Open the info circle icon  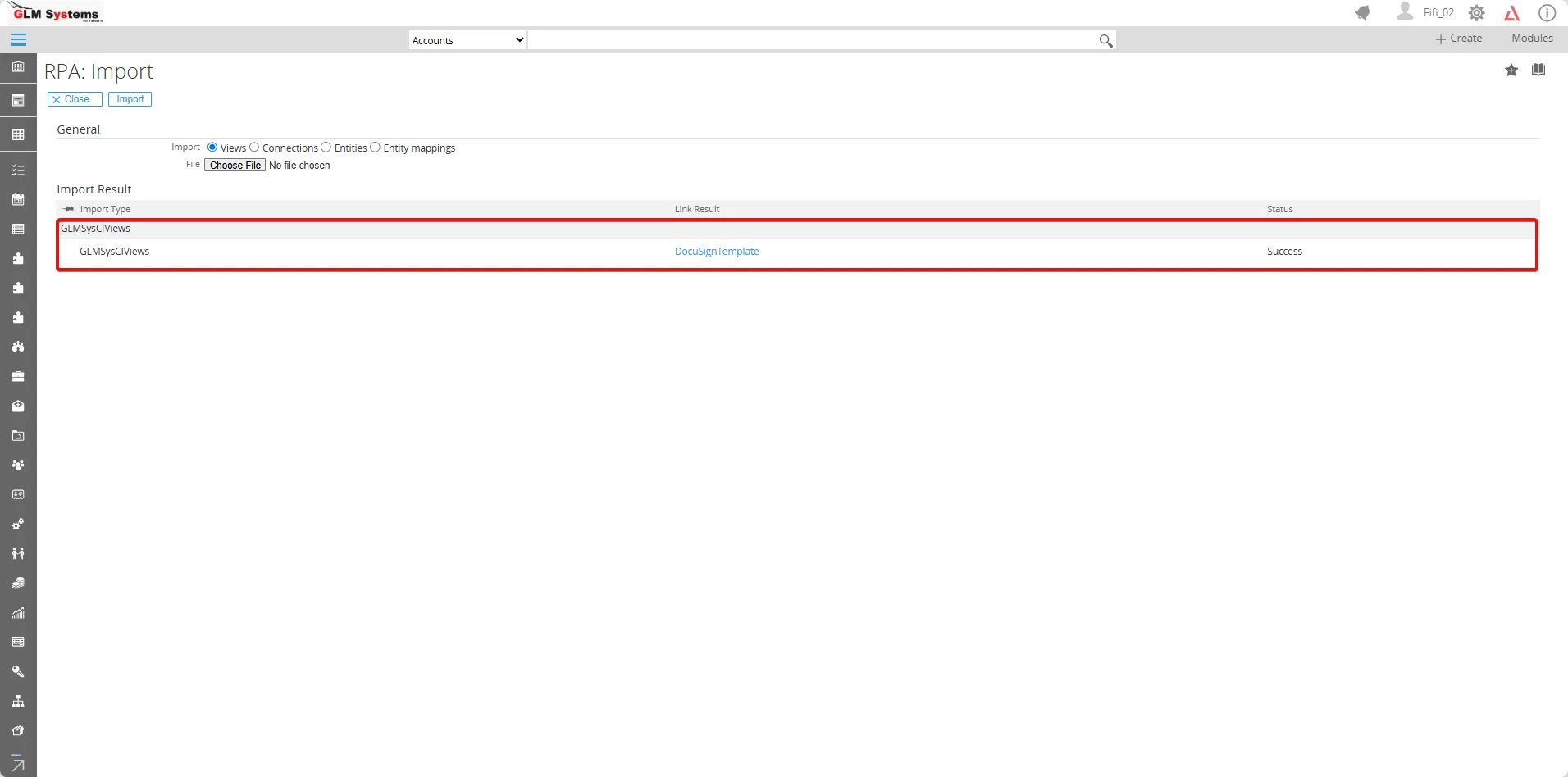1547,13
